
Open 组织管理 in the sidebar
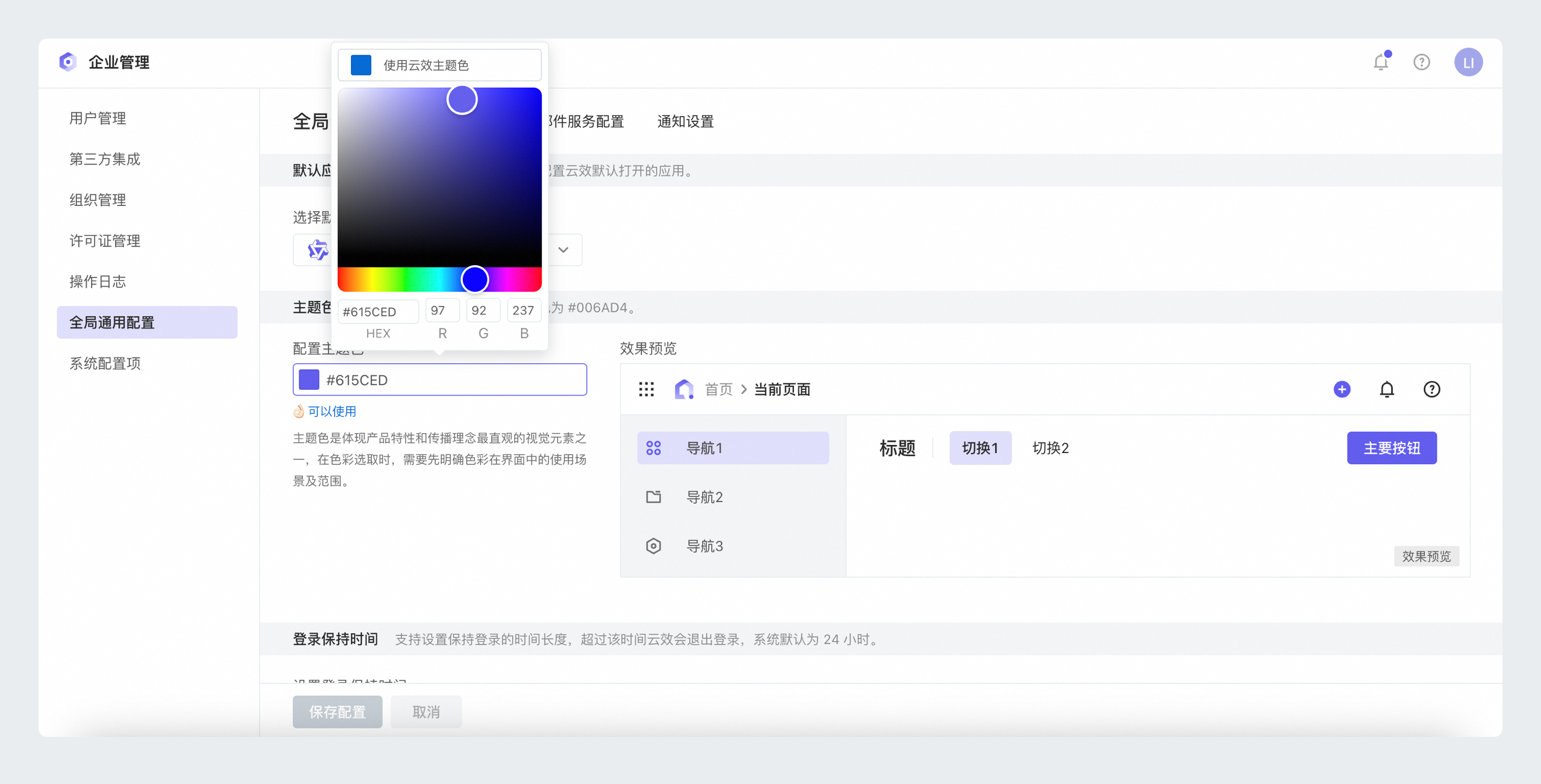click(97, 199)
